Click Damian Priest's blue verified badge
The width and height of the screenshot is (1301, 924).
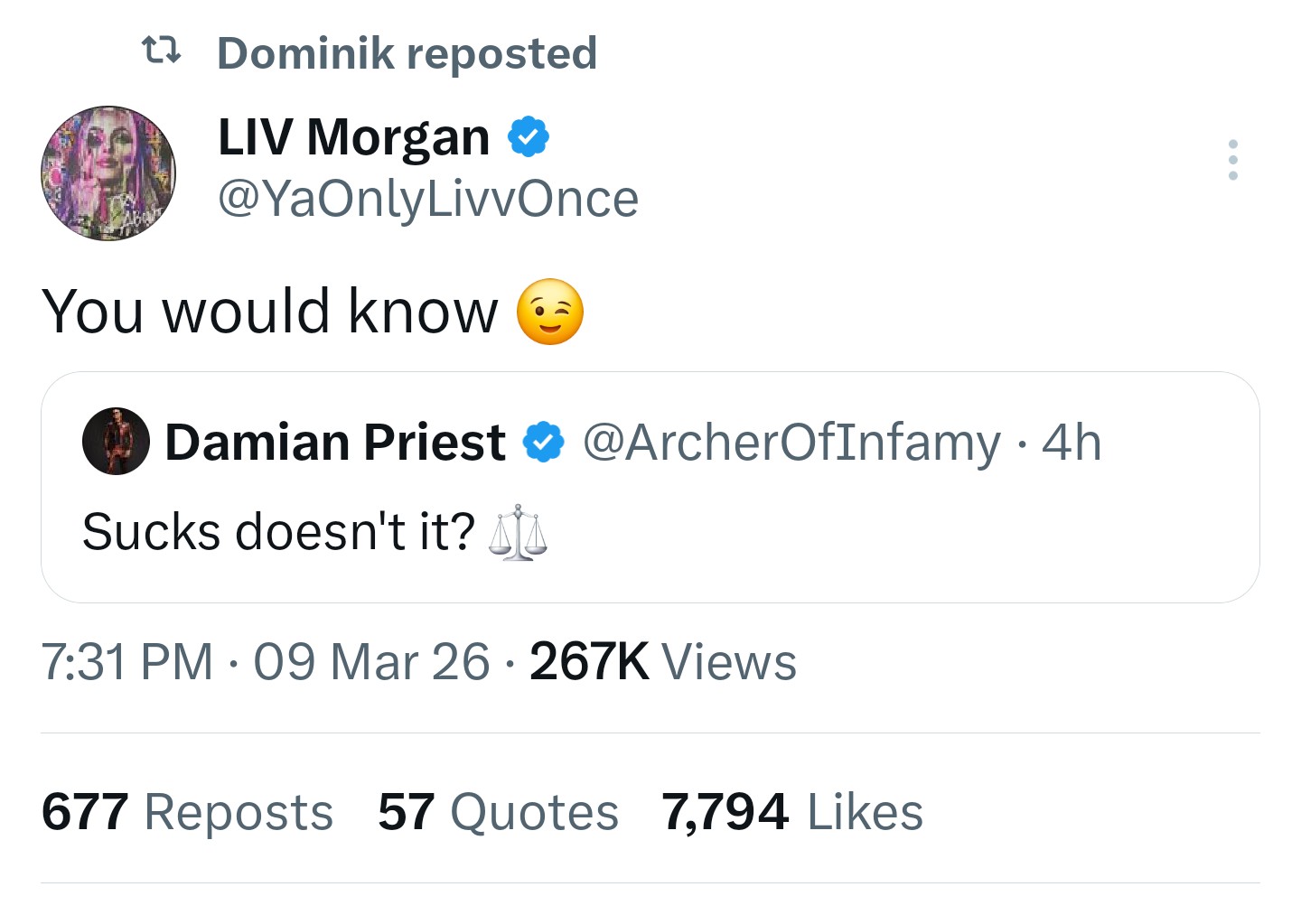pos(544,443)
